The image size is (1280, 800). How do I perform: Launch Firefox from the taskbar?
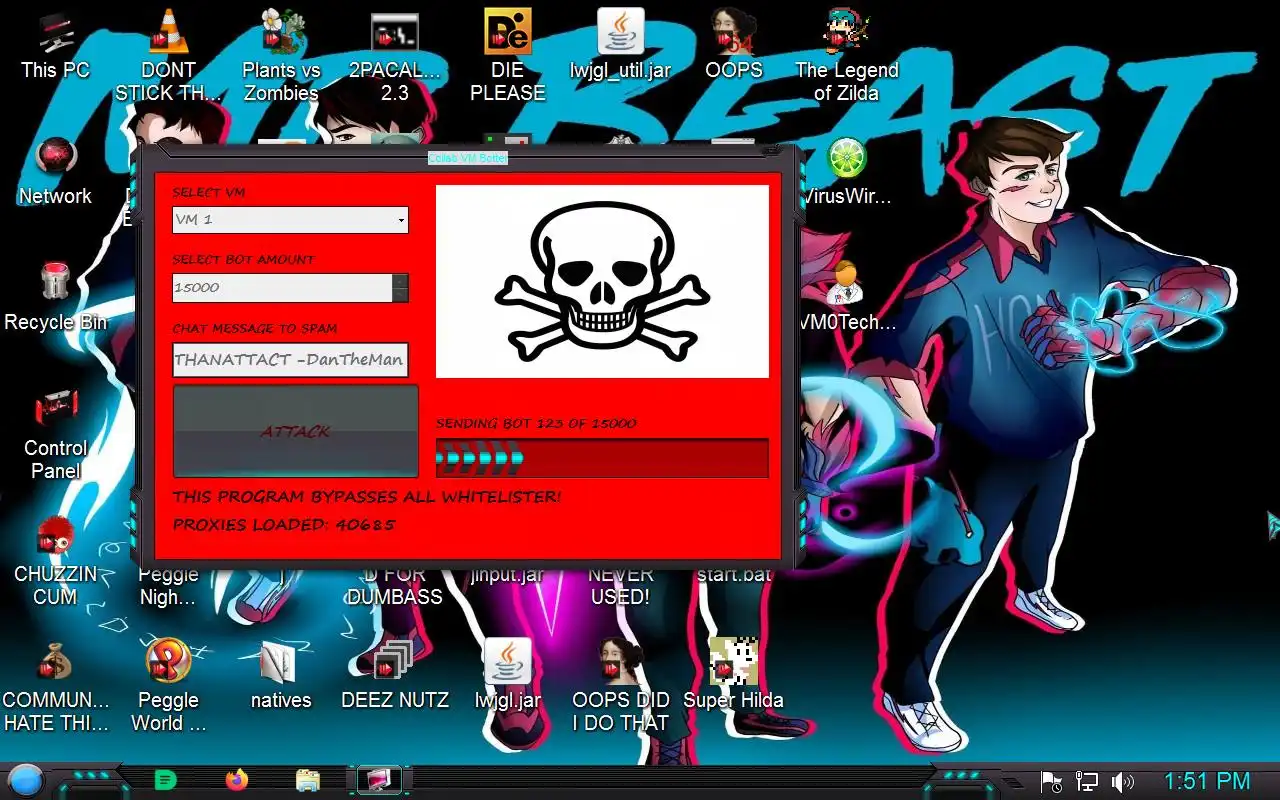(x=237, y=780)
